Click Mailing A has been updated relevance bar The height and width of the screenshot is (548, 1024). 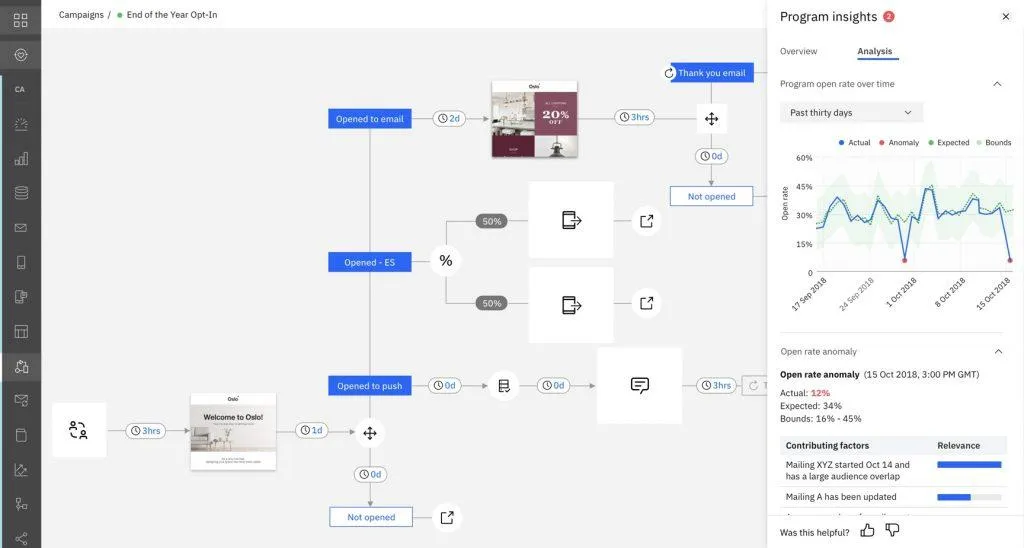pos(969,497)
